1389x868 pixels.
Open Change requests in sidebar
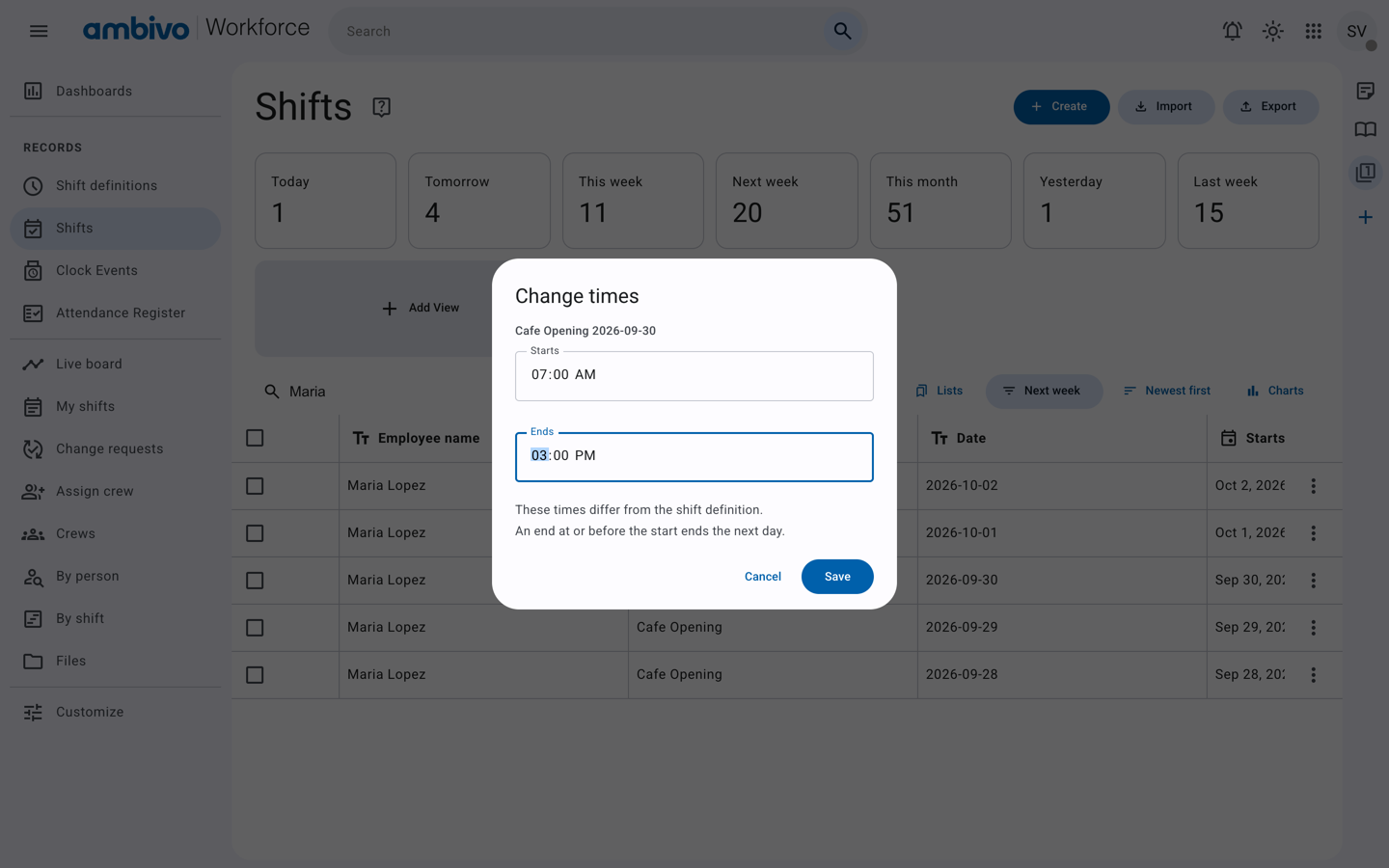(x=116, y=449)
